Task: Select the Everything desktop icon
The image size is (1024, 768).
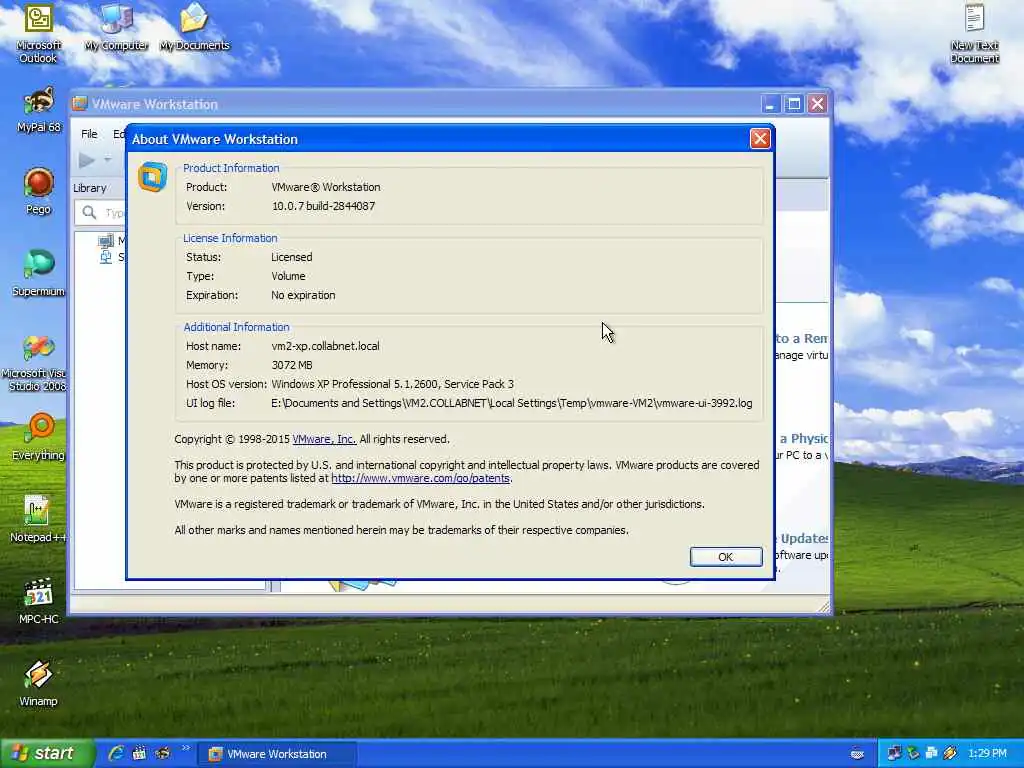Action: 39,437
